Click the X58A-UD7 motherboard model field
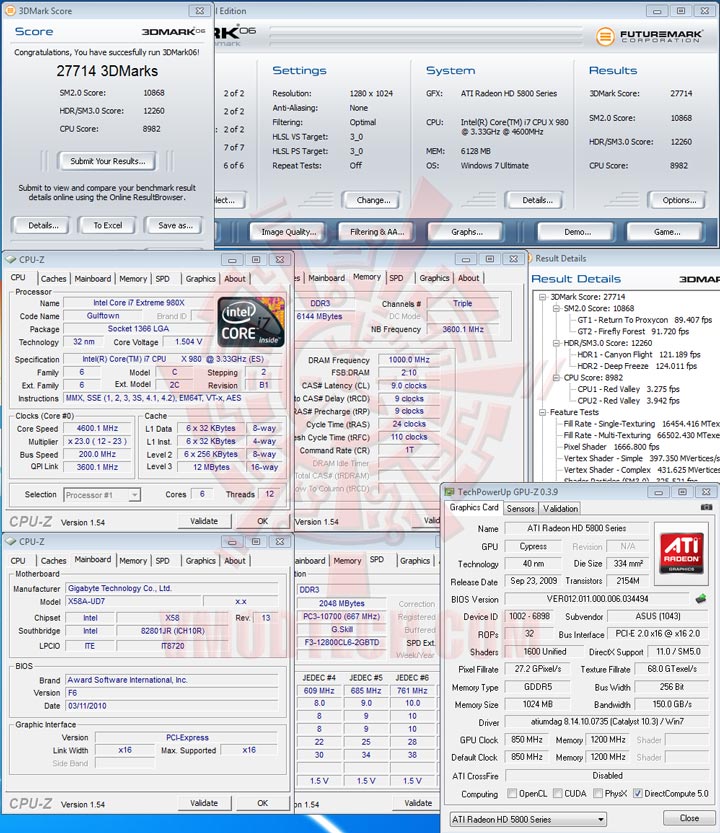Viewport: 720px width, 833px height. 133,601
